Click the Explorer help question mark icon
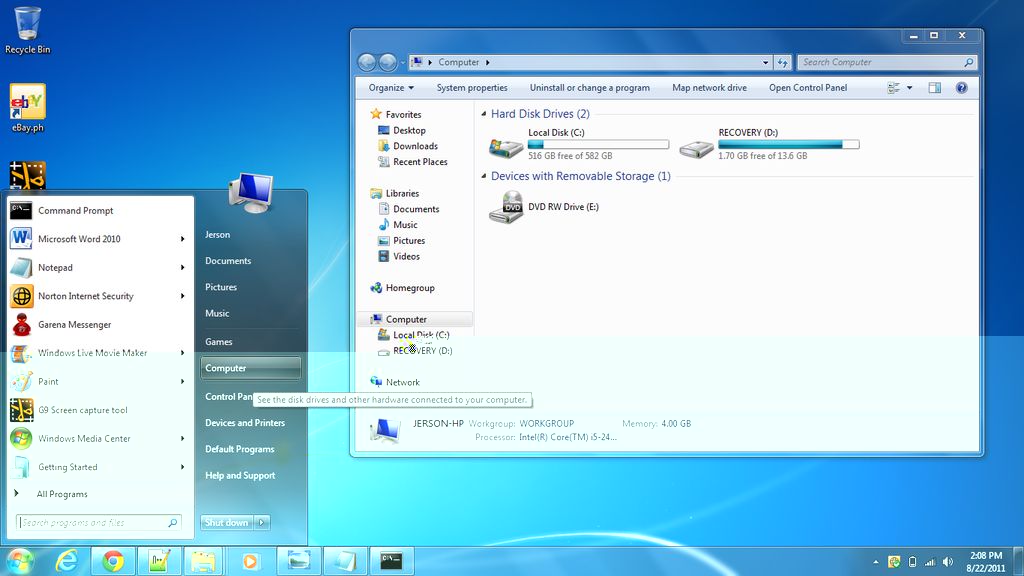This screenshot has height=576, width=1024. 961,88
